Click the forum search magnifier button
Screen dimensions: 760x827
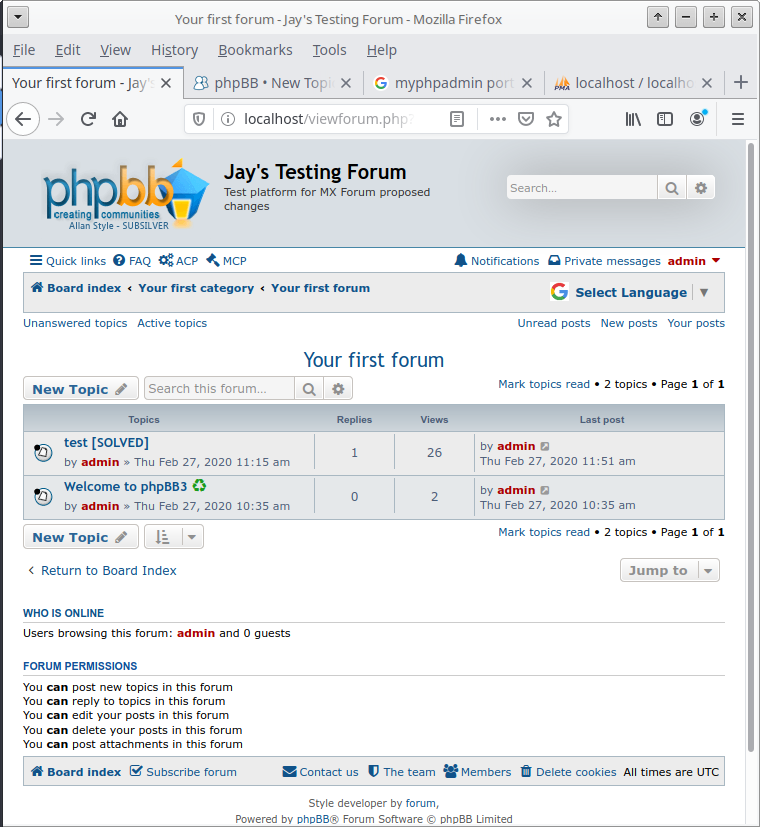pyautogui.click(x=309, y=389)
